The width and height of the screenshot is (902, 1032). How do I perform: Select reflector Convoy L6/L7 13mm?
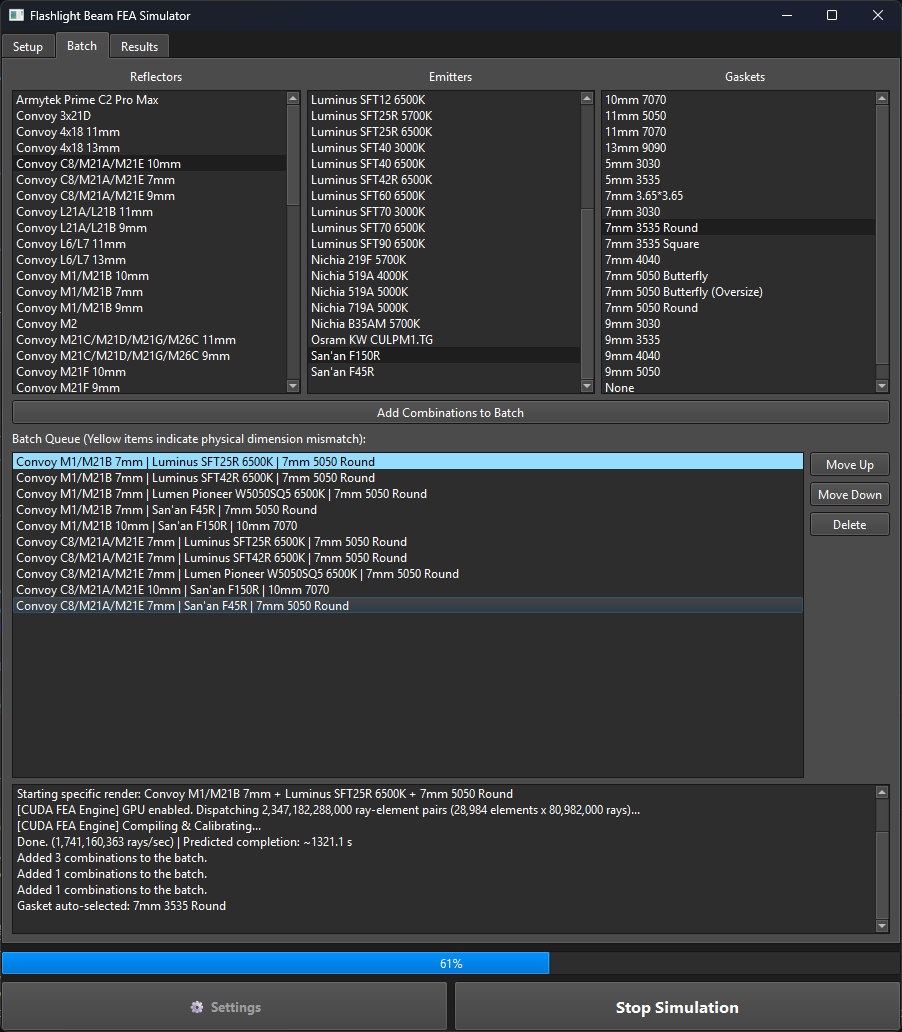tap(149, 260)
